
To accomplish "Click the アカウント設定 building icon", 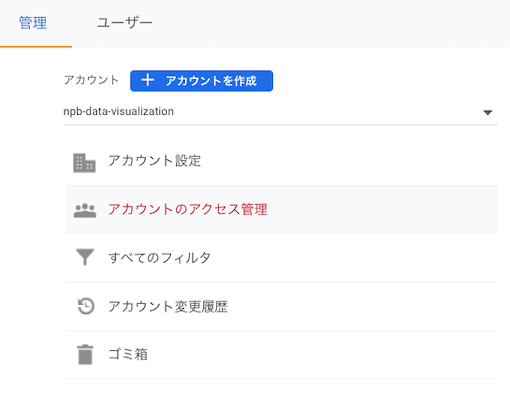I will point(84,163).
